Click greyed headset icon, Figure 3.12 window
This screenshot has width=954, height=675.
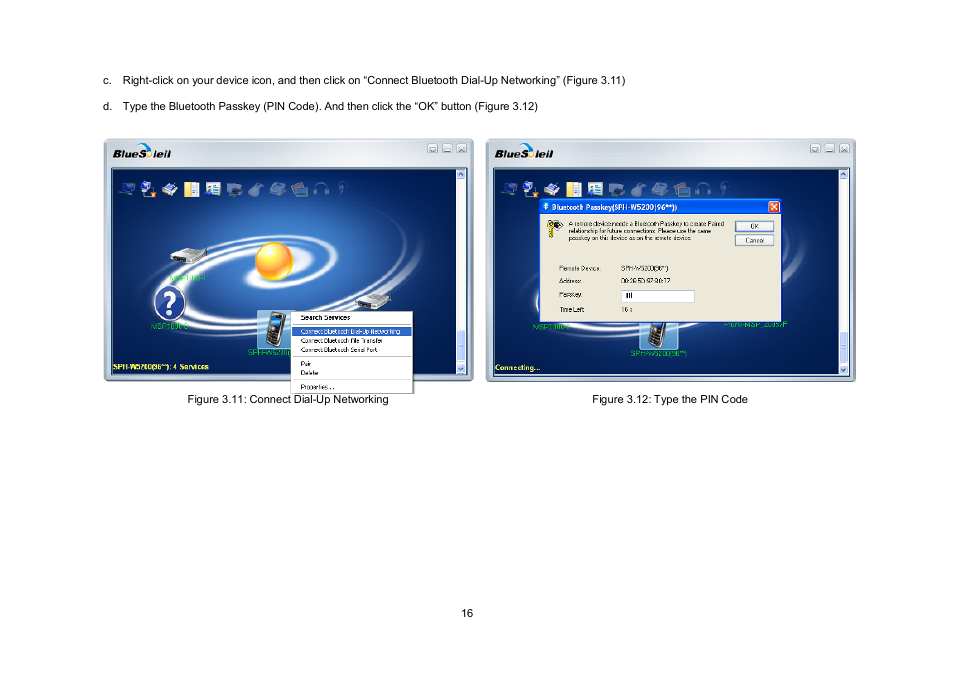(x=725, y=189)
